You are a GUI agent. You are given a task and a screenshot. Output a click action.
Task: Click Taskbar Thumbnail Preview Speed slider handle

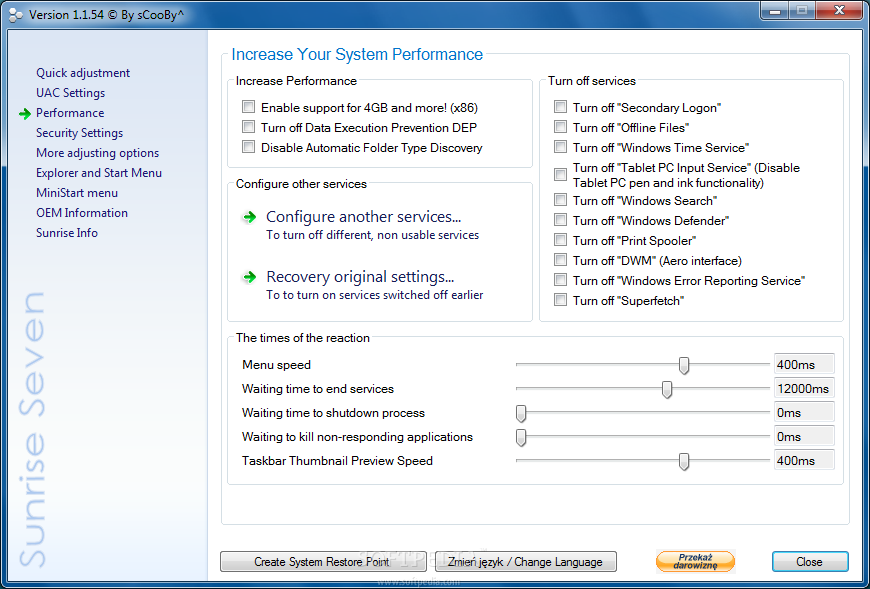tap(684, 461)
